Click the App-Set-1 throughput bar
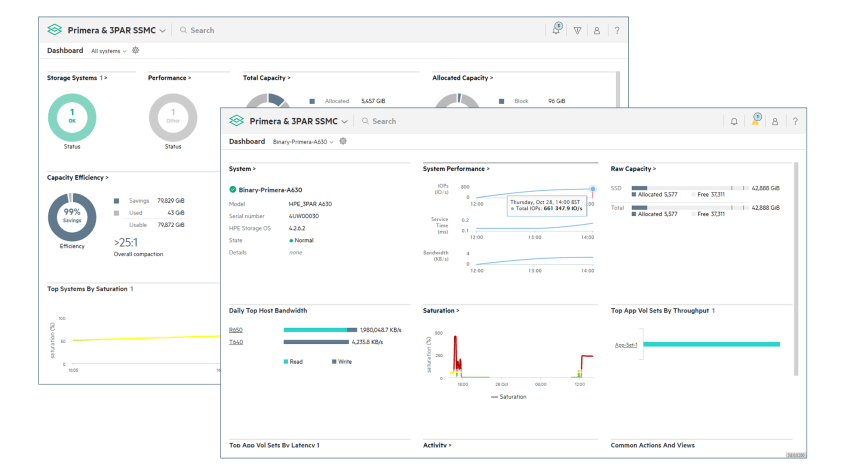This screenshot has width=845, height=475. coord(711,344)
